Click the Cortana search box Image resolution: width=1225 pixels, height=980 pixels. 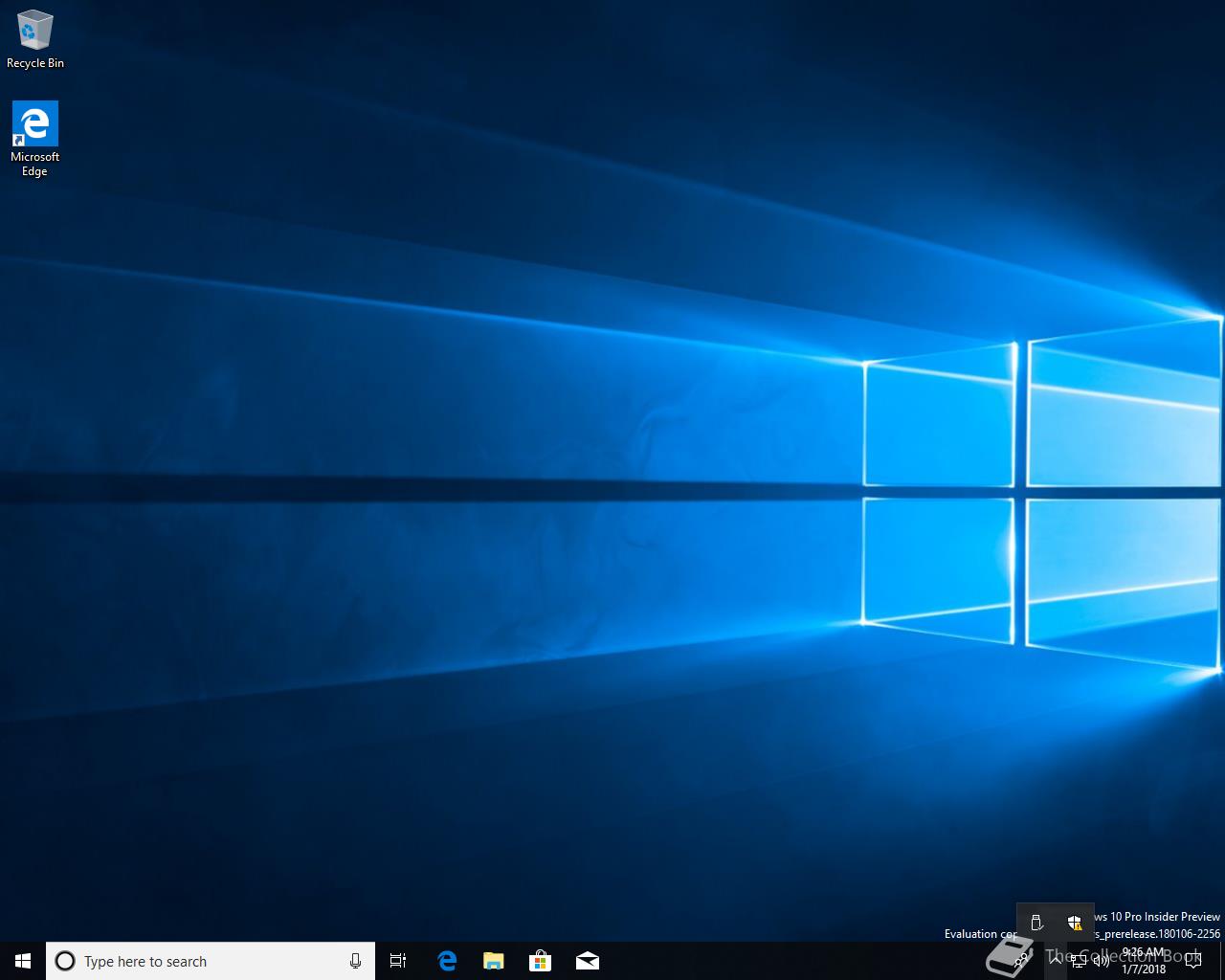coord(211,961)
